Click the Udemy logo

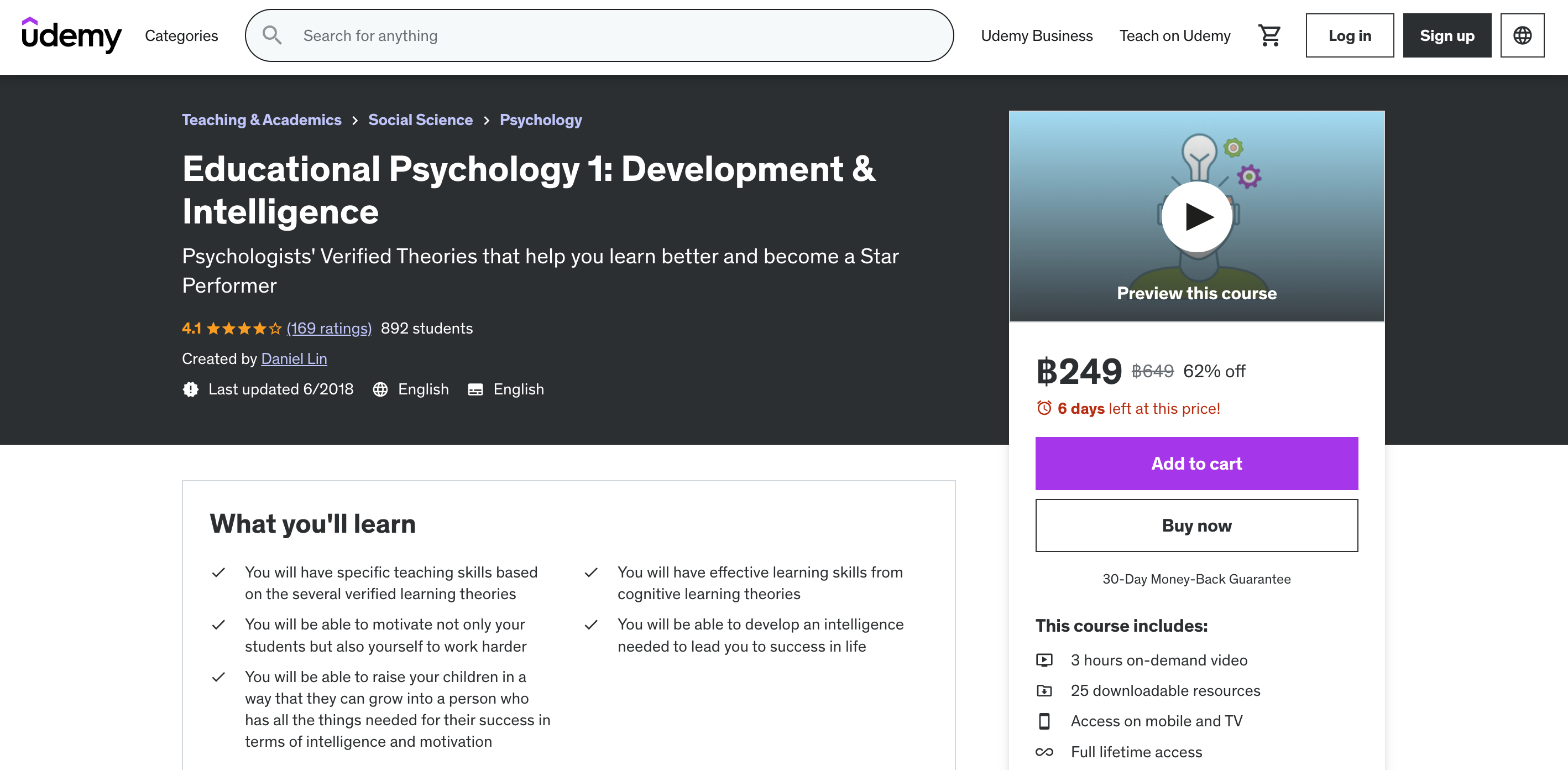71,35
